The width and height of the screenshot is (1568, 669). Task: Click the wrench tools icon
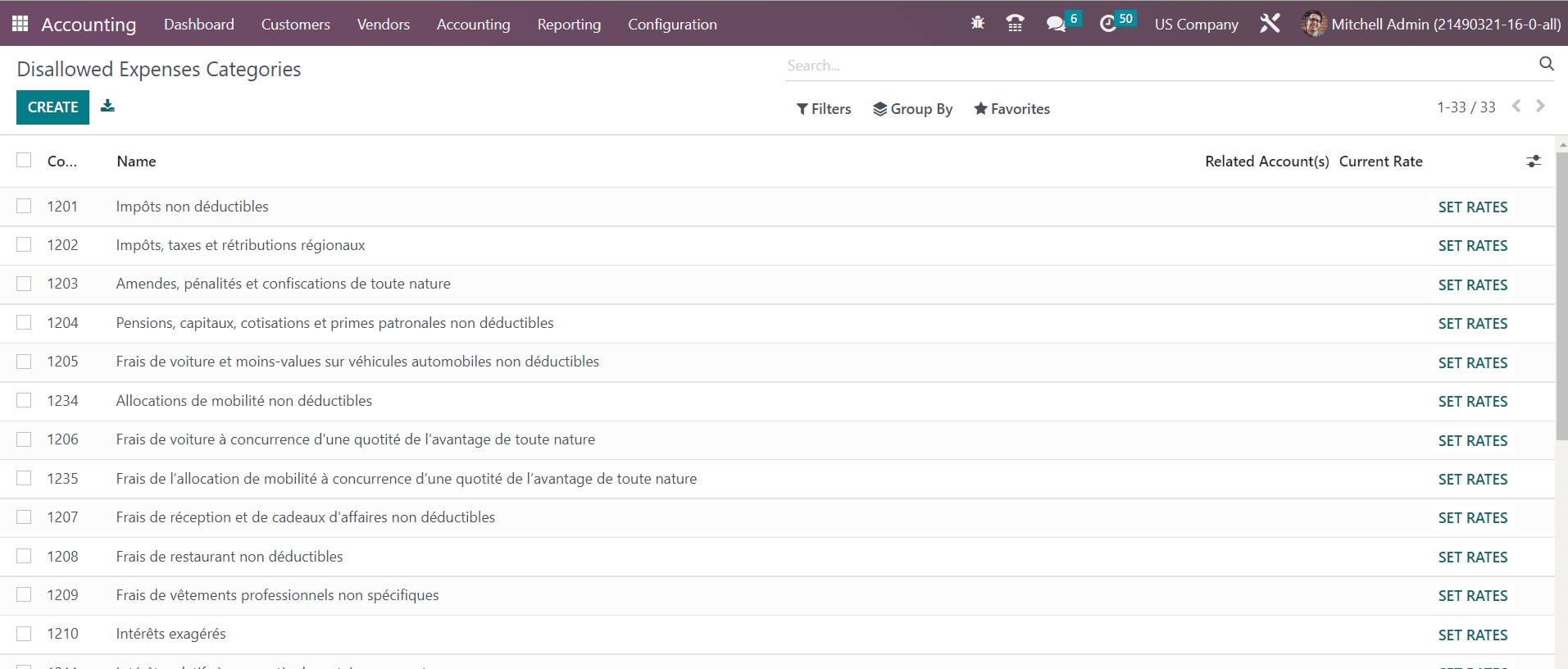[1270, 24]
